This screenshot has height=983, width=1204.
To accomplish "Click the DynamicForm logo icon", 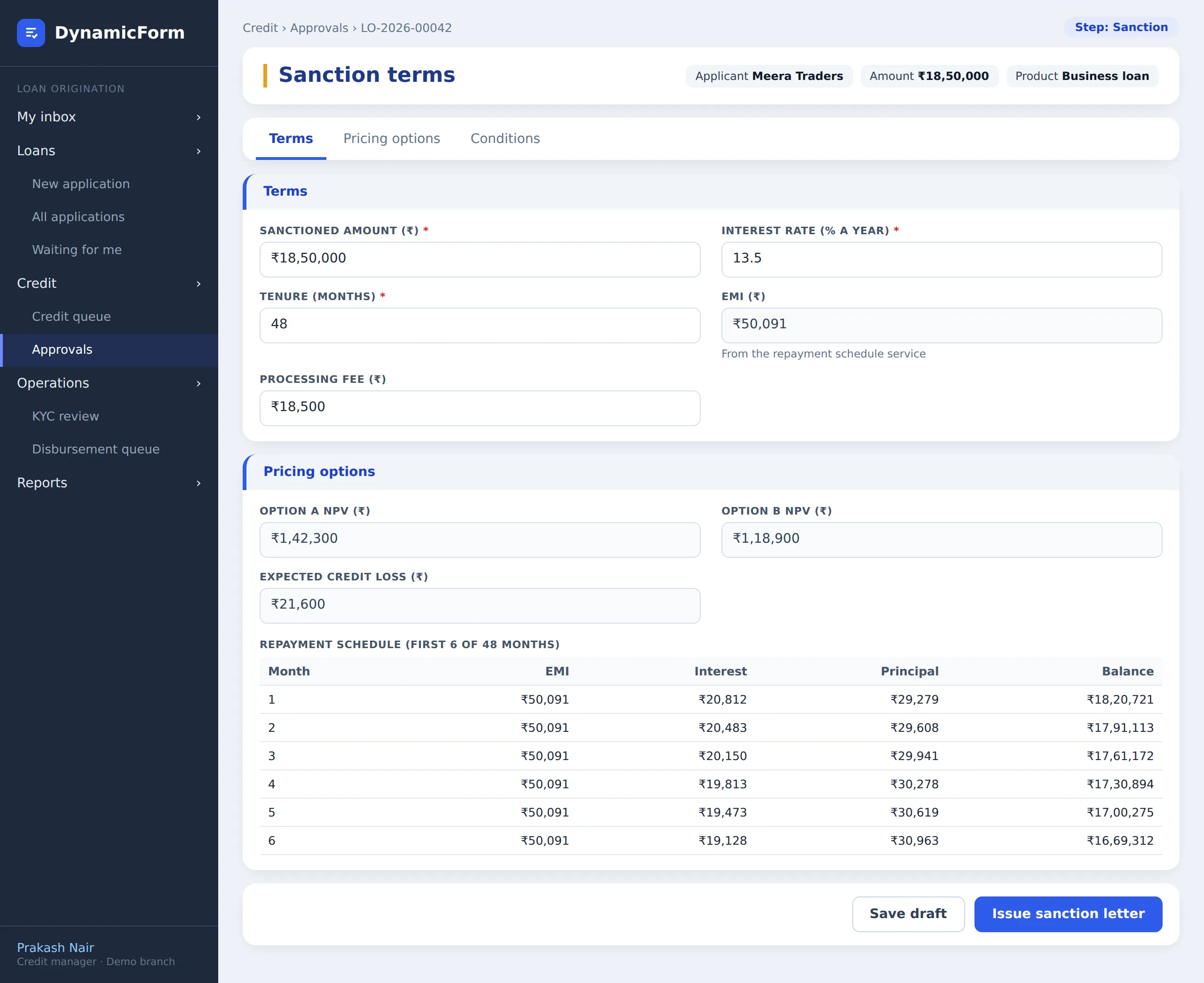I will [x=31, y=33].
